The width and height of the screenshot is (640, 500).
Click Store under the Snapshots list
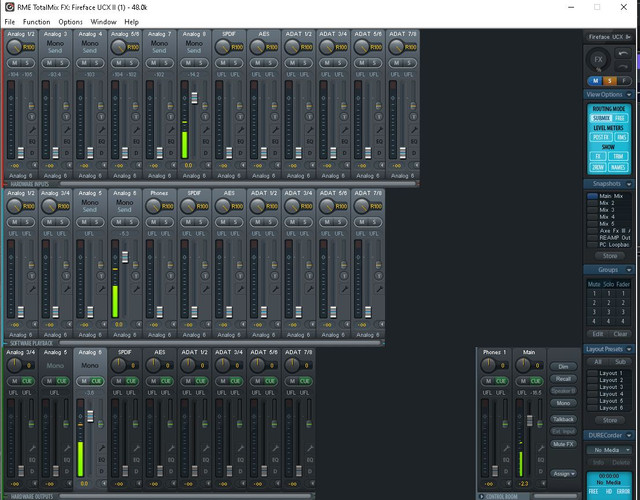[610, 256]
